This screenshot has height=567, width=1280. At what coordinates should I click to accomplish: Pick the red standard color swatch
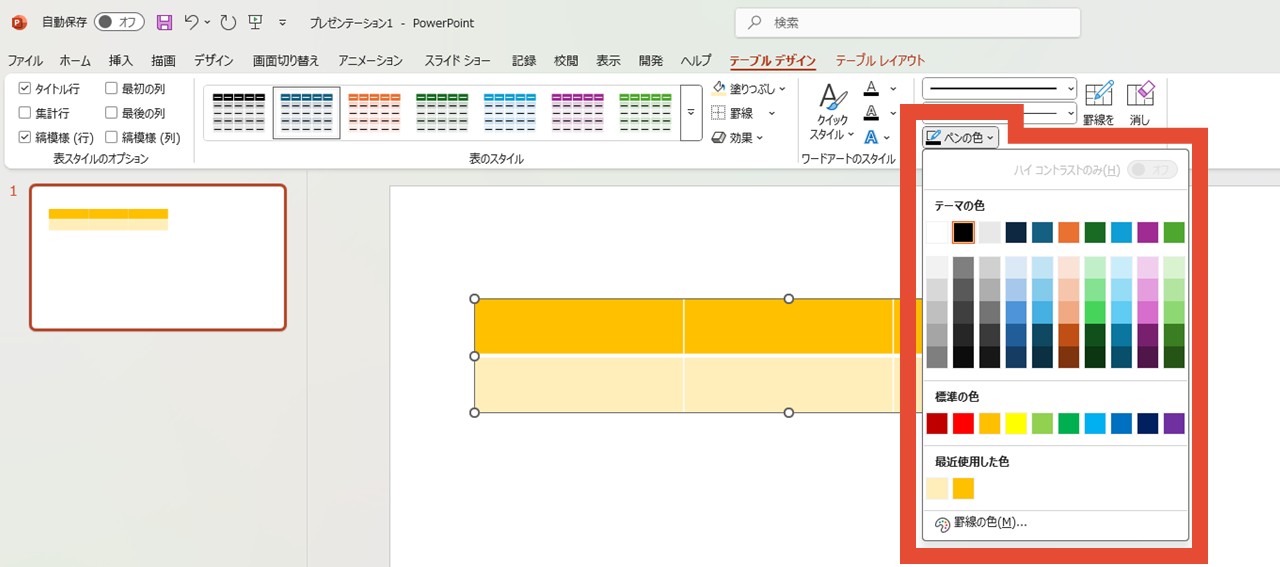(963, 423)
